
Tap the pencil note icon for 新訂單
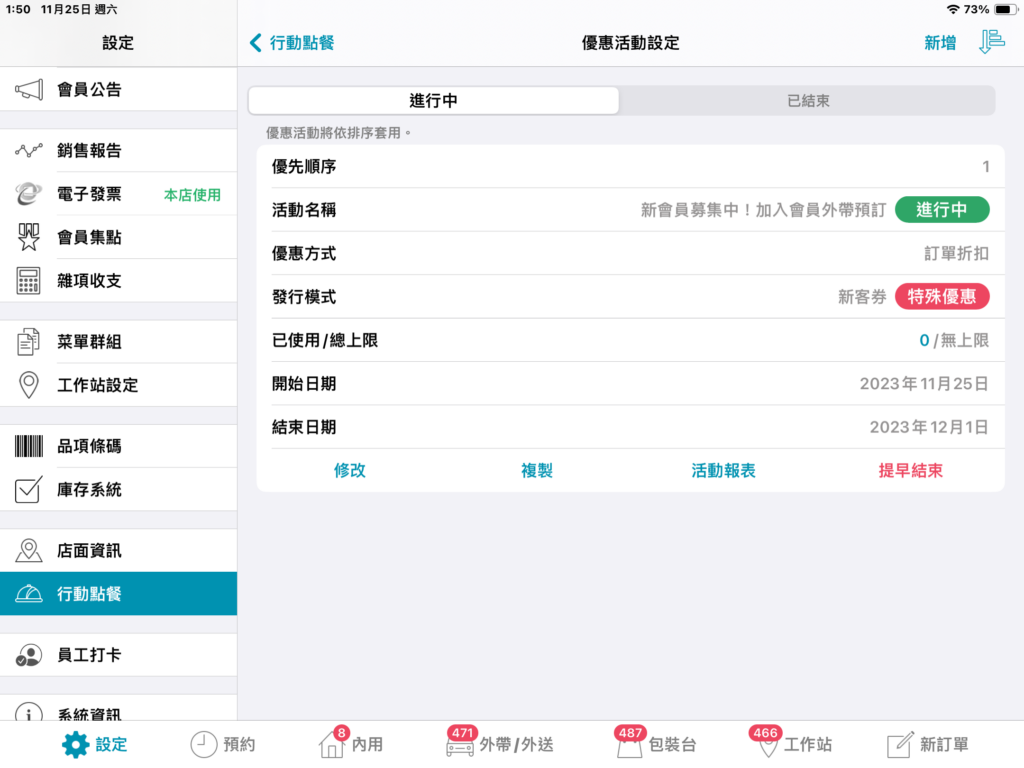point(900,744)
